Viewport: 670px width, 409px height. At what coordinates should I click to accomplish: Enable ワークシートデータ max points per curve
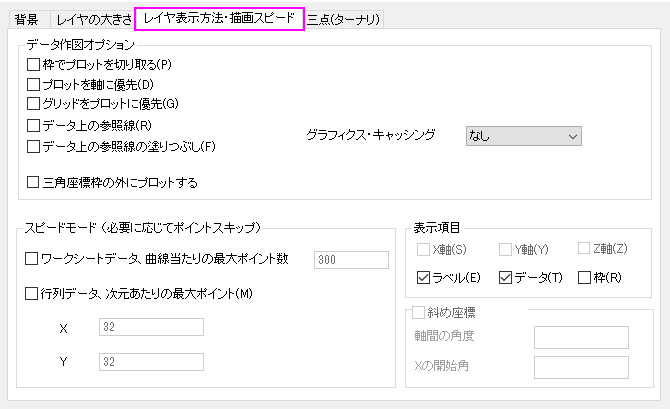31,259
